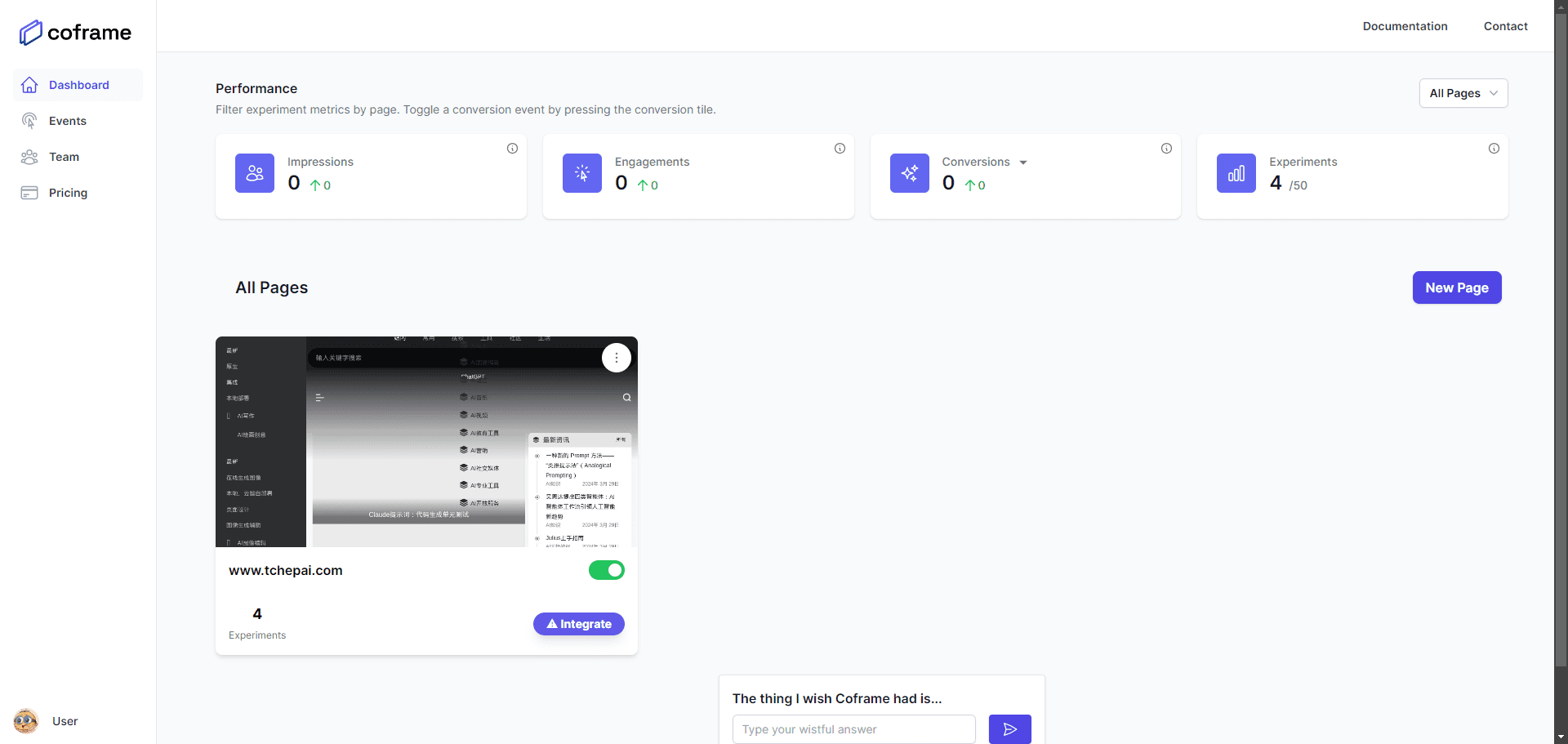Click the Impressions tile icon
The image size is (1568, 744).
coord(255,173)
